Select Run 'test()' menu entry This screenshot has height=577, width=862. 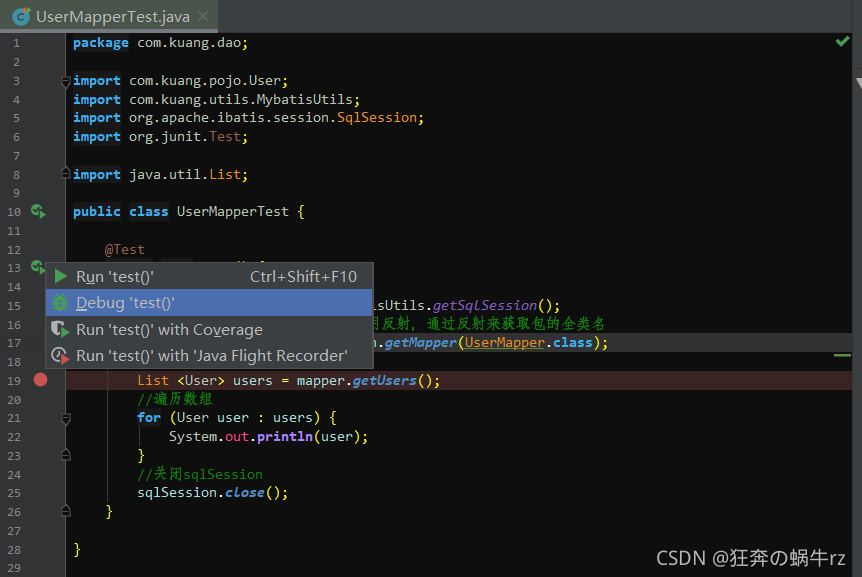pos(209,276)
